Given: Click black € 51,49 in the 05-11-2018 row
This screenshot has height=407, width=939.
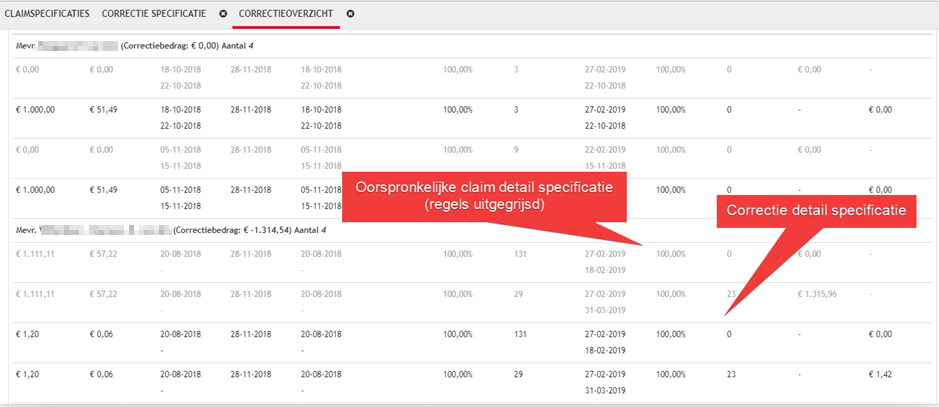Looking at the screenshot, I should (104, 187).
